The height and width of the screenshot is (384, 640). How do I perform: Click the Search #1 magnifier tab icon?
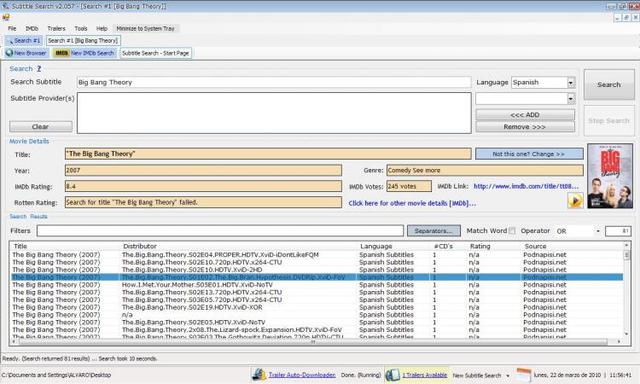point(10,41)
